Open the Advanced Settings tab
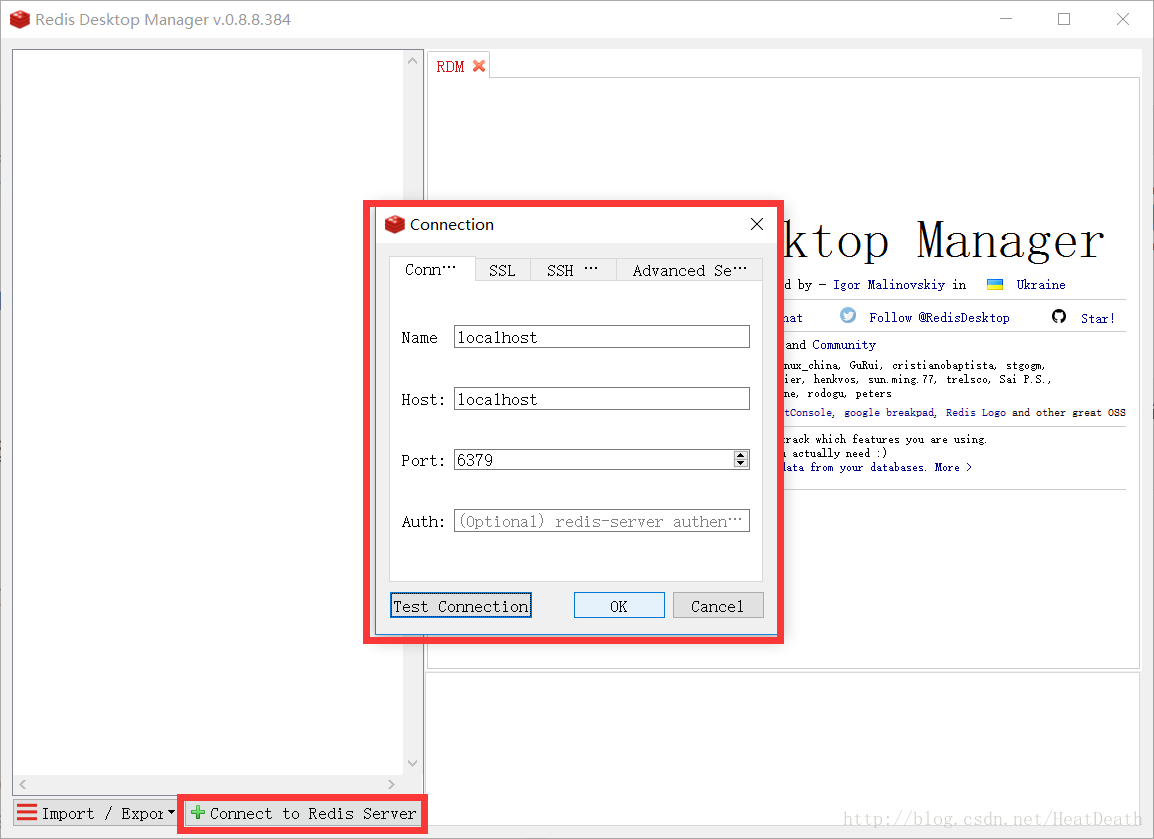This screenshot has width=1154, height=839. point(689,271)
